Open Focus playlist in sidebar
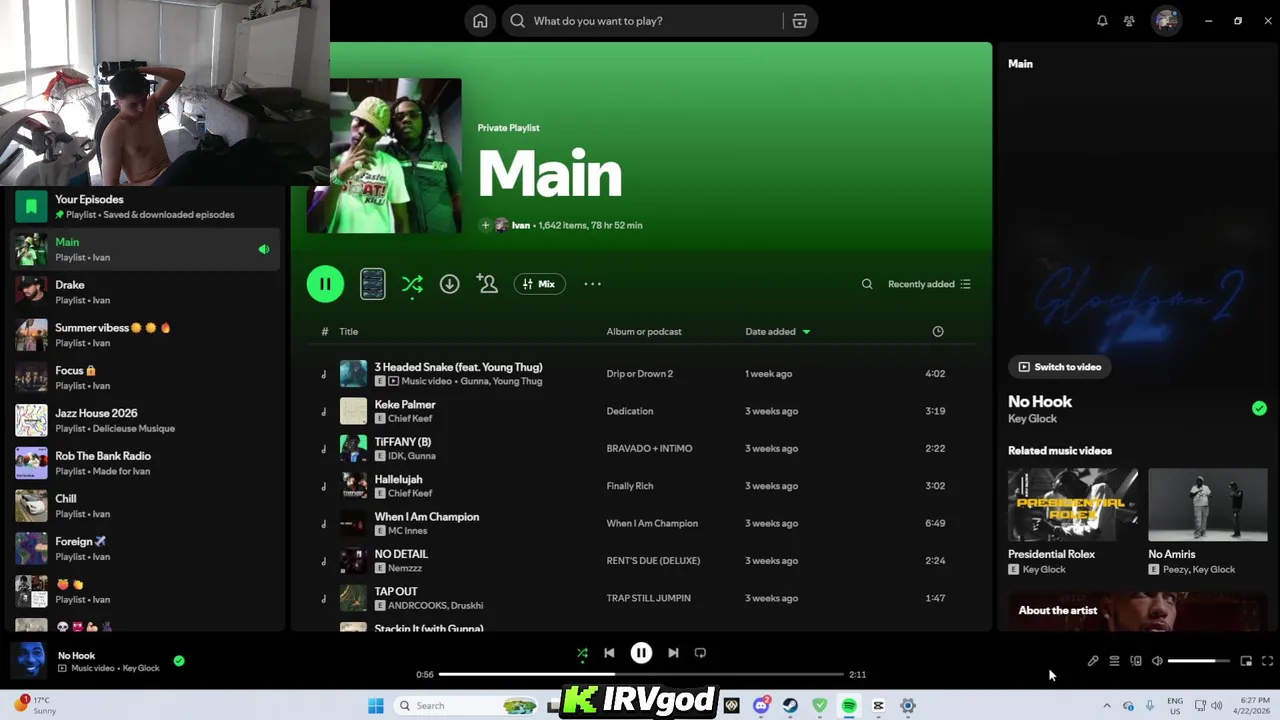 [x=144, y=378]
